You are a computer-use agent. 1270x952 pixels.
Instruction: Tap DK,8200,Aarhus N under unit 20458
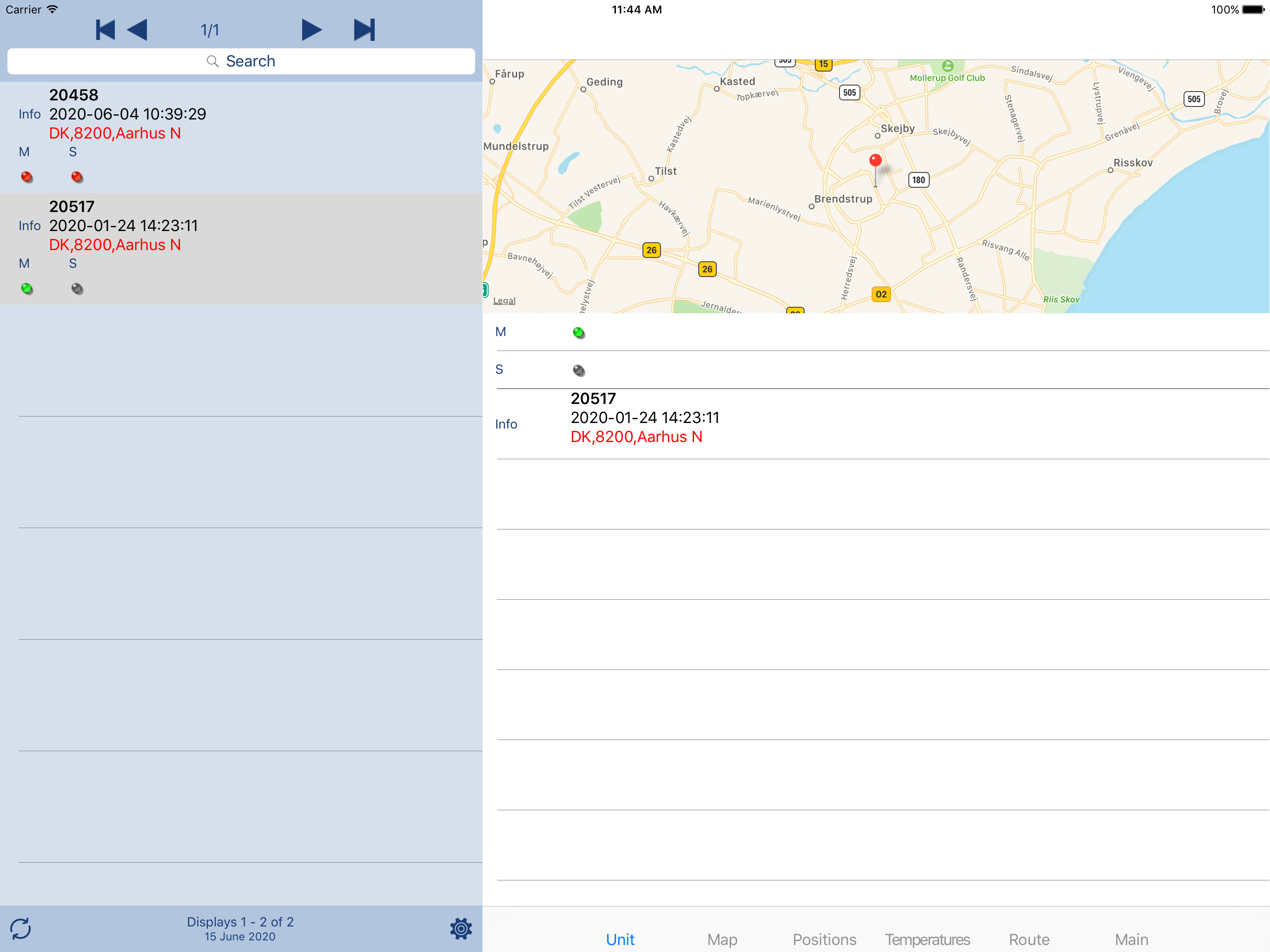click(115, 133)
